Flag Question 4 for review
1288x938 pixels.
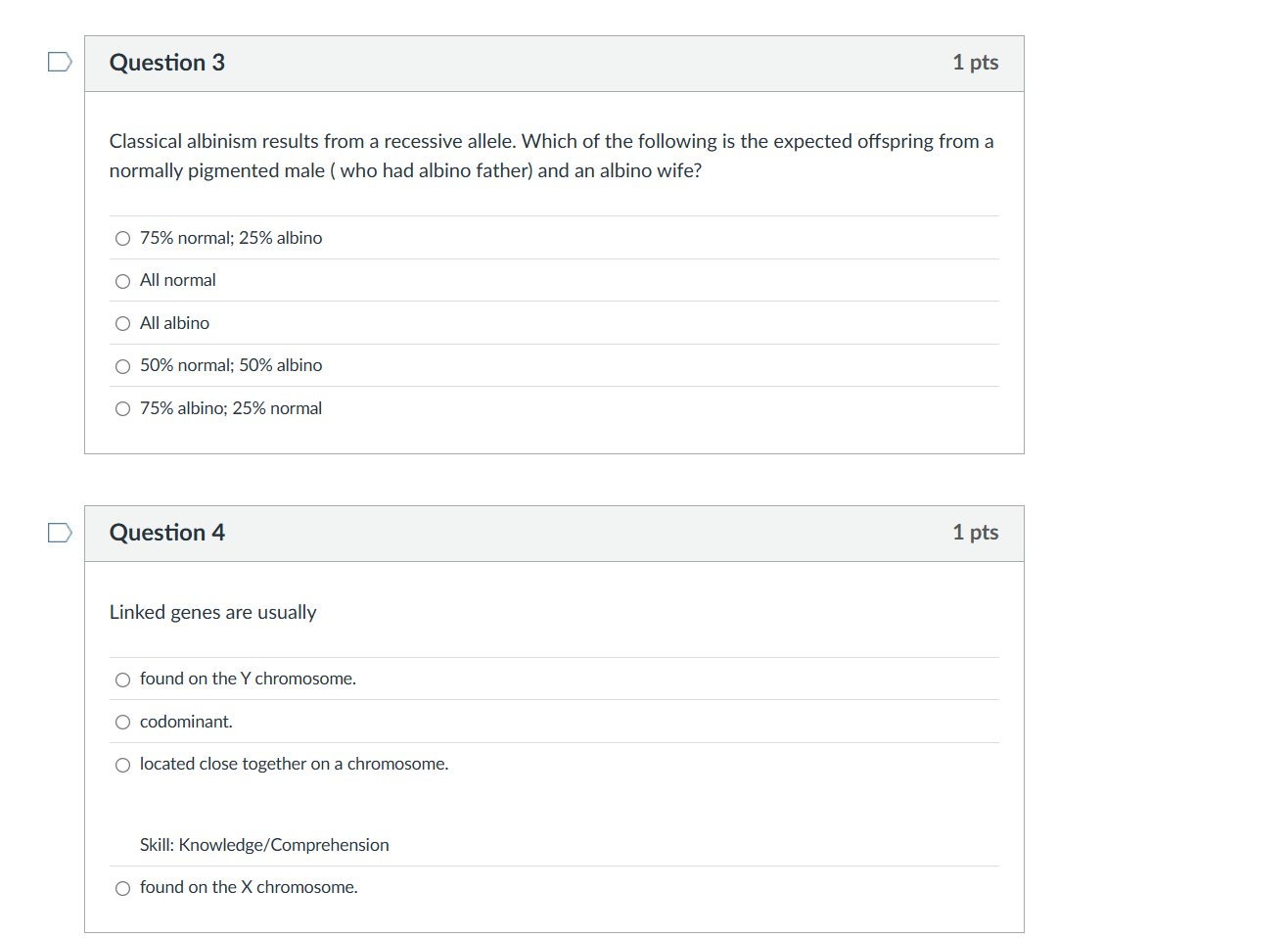point(60,533)
